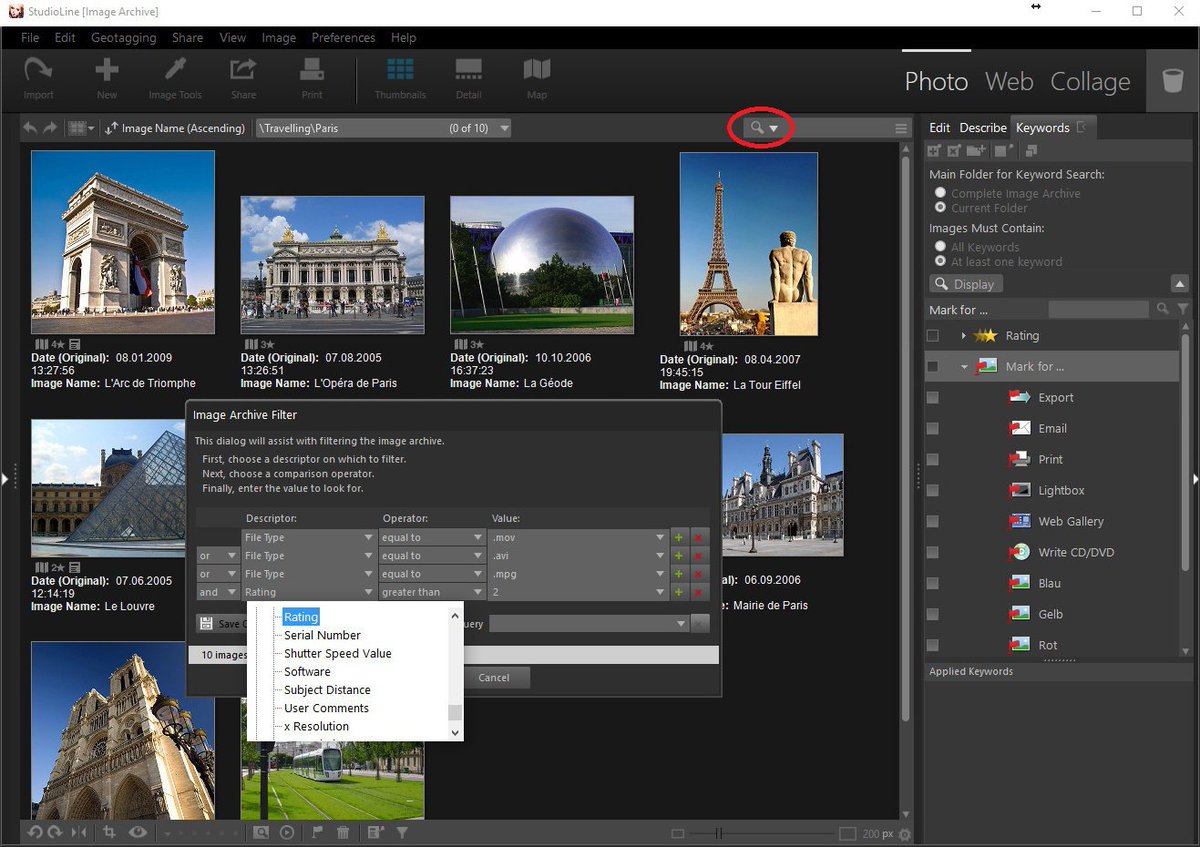The height and width of the screenshot is (847, 1200).
Task: Expand the Rating keyword tree node
Action: 963,336
